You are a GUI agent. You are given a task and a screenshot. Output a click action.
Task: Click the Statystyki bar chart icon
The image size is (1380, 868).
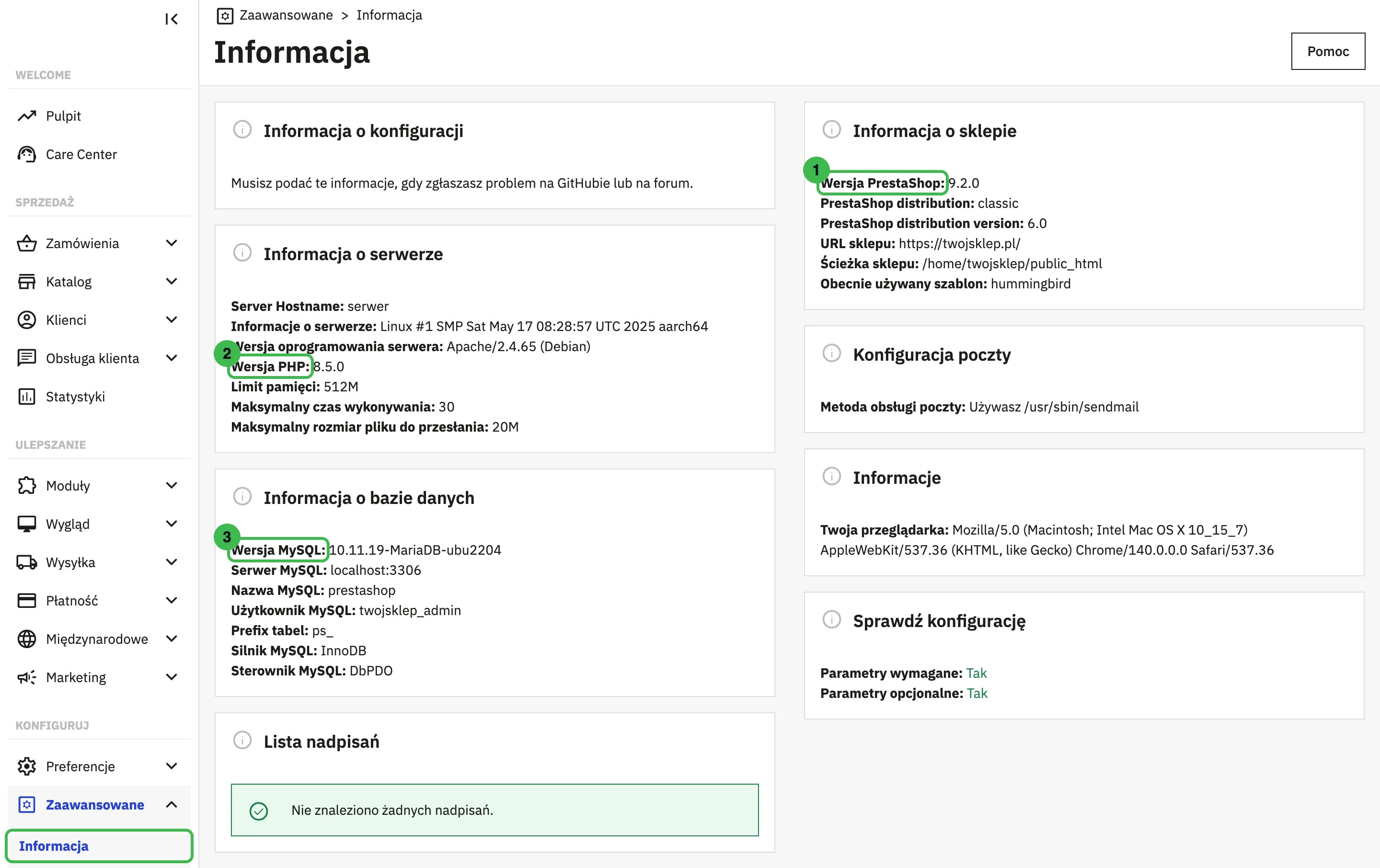tap(26, 397)
